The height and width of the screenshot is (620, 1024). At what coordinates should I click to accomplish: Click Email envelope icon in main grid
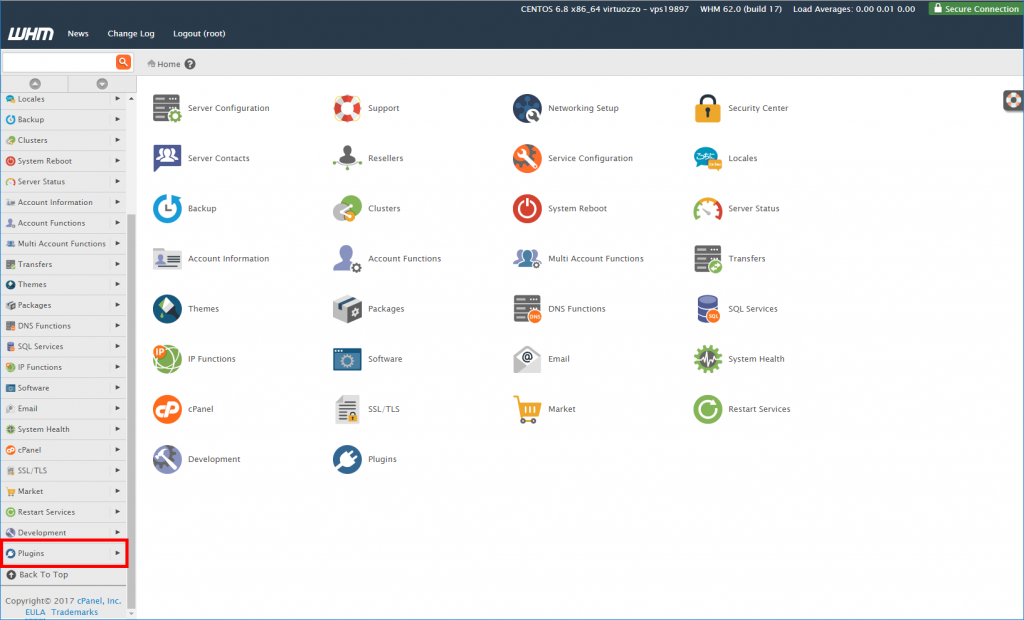[x=527, y=359]
